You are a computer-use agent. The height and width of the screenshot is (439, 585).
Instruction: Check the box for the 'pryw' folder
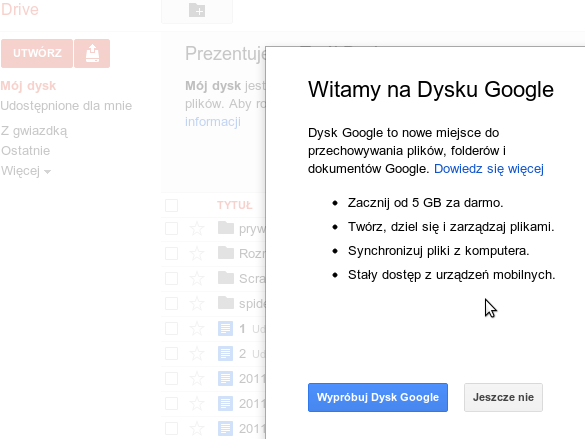click(x=171, y=229)
